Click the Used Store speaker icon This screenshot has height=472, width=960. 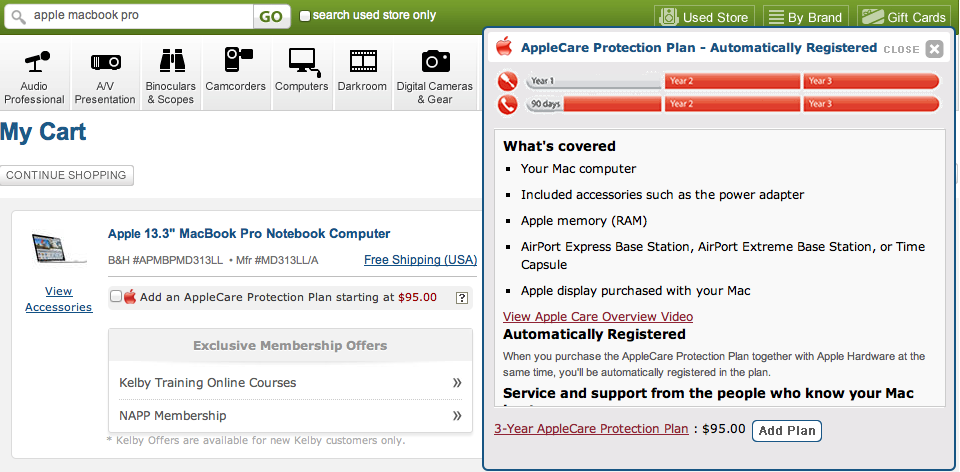click(668, 17)
